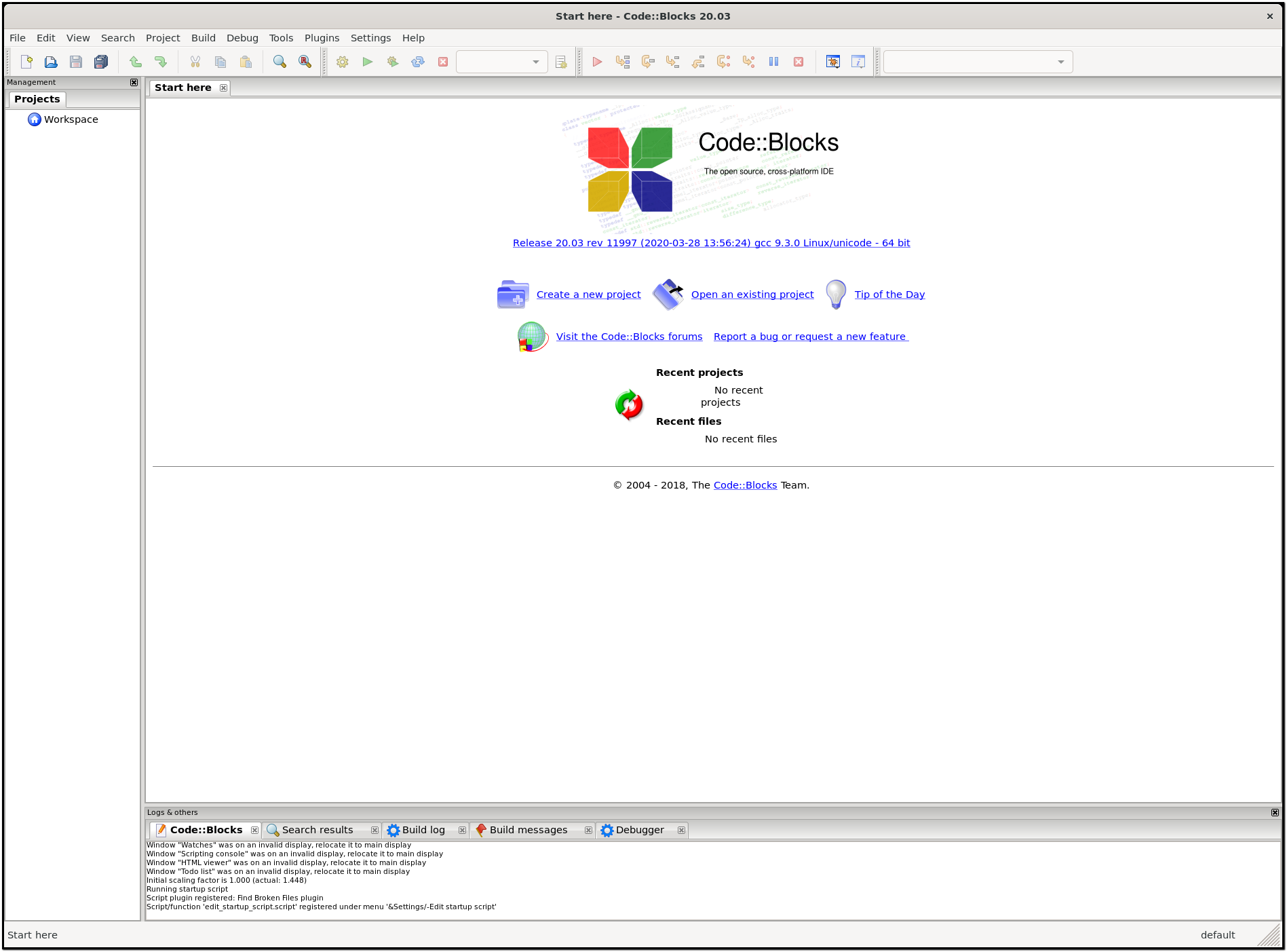Switch to the Build messages tab
Screen dimensions: 1287x952
tap(529, 830)
